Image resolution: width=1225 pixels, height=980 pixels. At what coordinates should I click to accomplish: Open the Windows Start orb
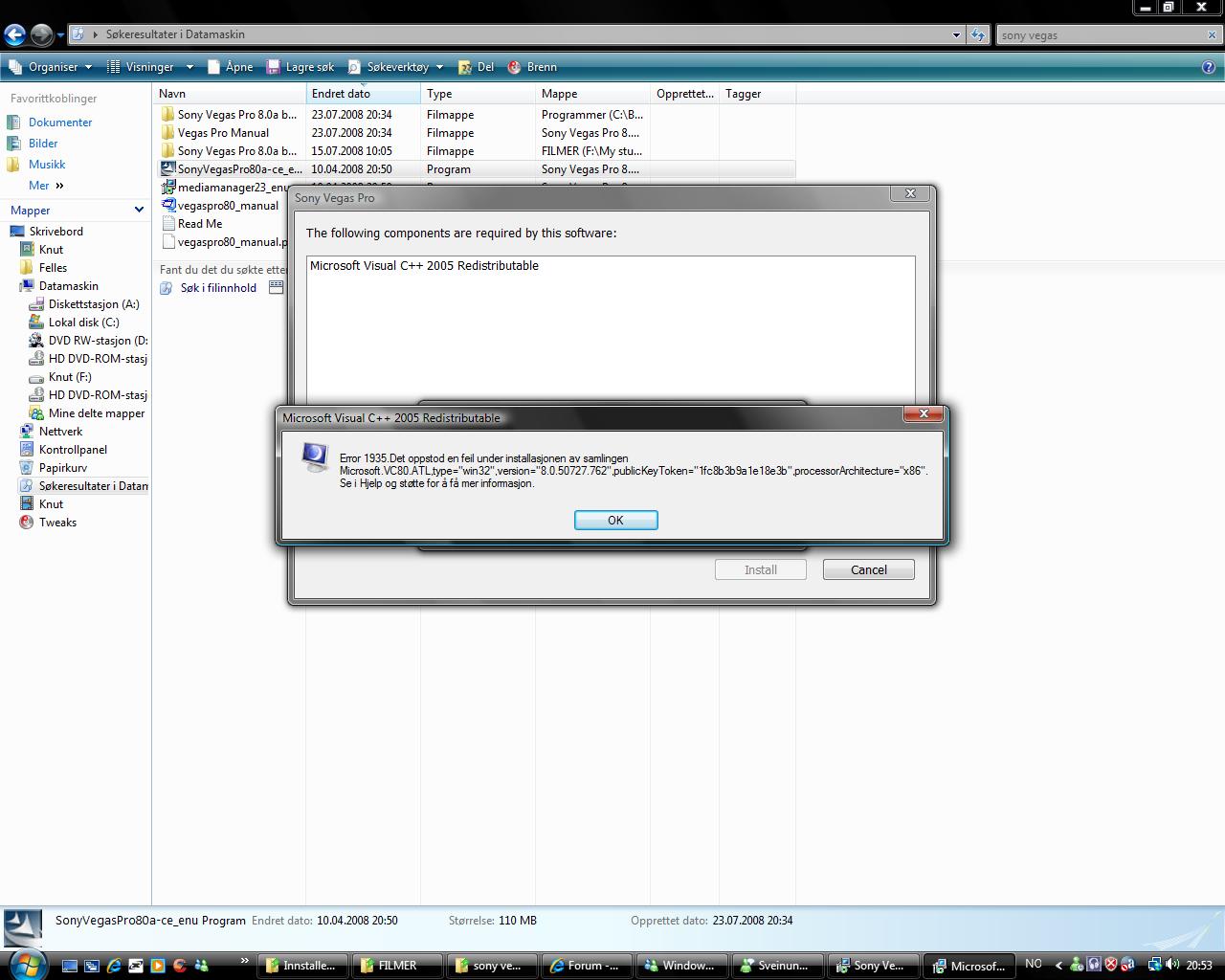26,964
